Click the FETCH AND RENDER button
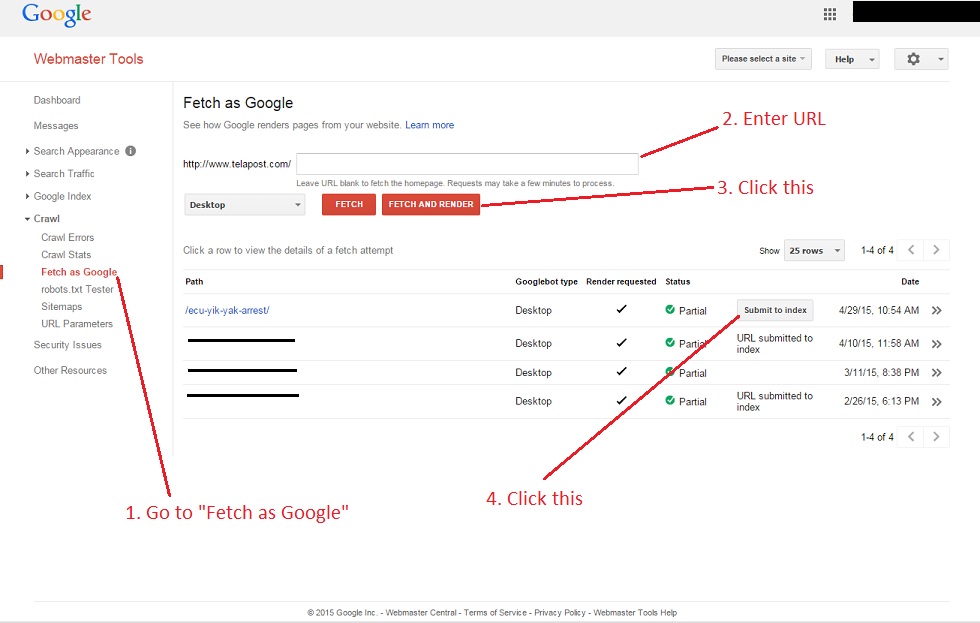The height and width of the screenshot is (623, 980). click(x=431, y=204)
